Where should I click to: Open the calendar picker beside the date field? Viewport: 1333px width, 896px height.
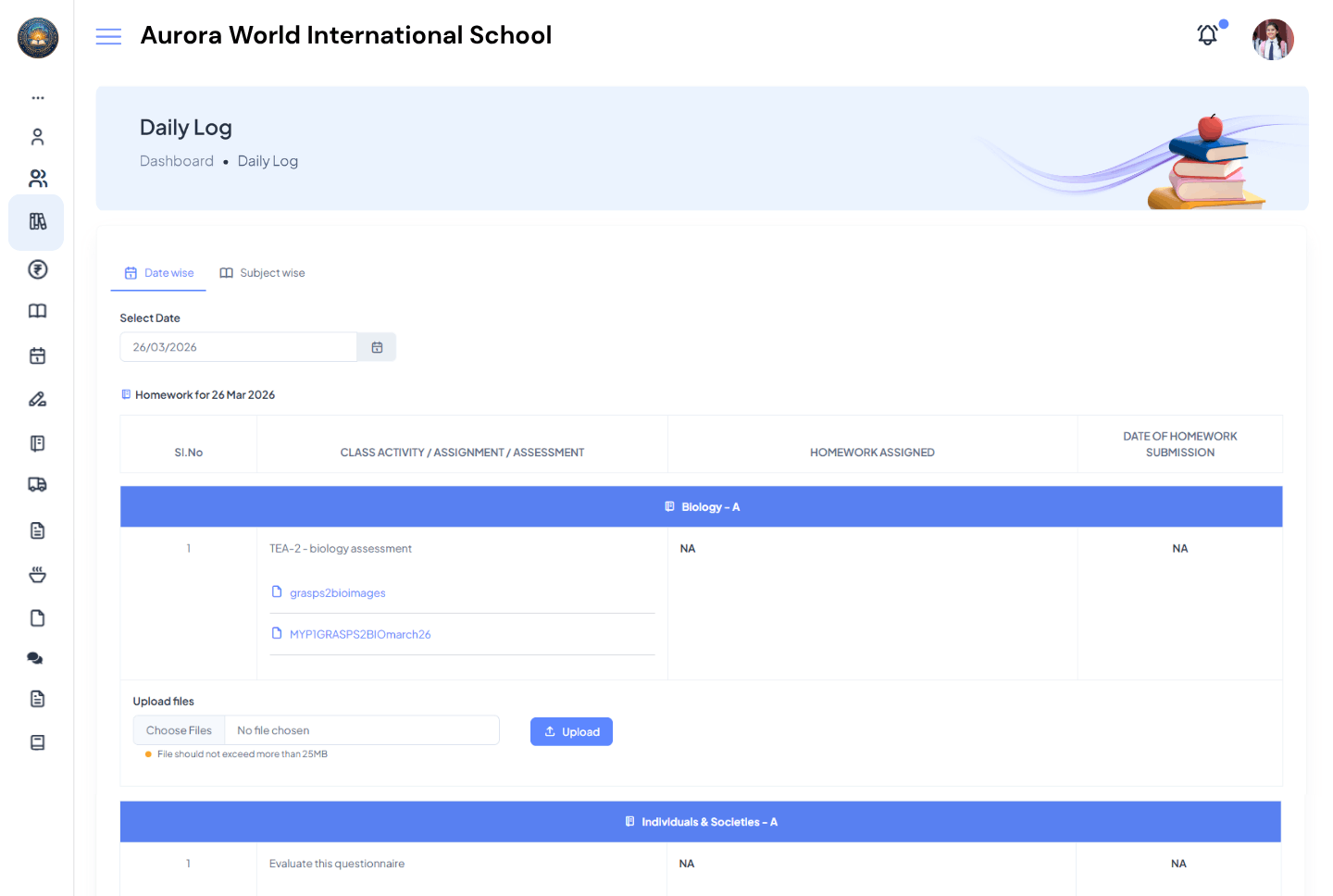(x=376, y=346)
